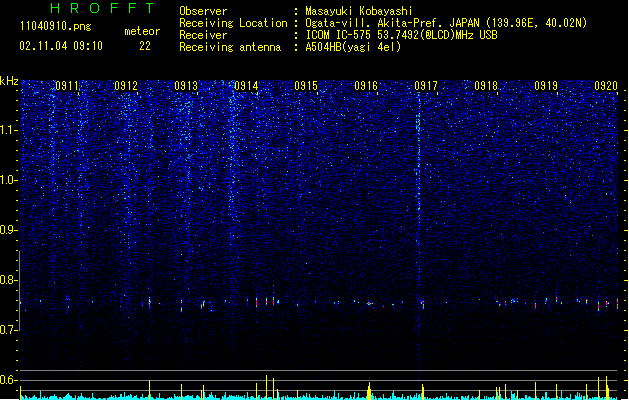
Task: Click the 0914 time marker
Action: [246, 86]
